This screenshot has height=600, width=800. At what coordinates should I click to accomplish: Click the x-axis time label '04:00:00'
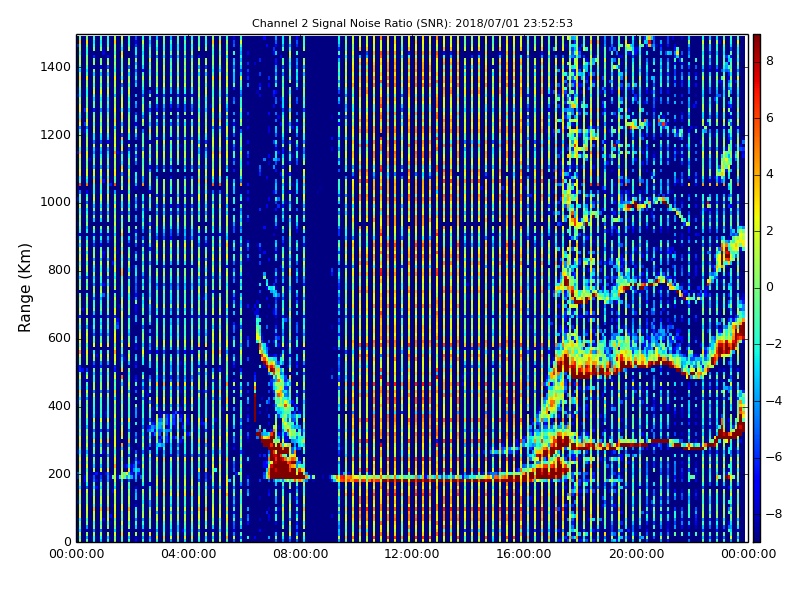(x=189, y=554)
